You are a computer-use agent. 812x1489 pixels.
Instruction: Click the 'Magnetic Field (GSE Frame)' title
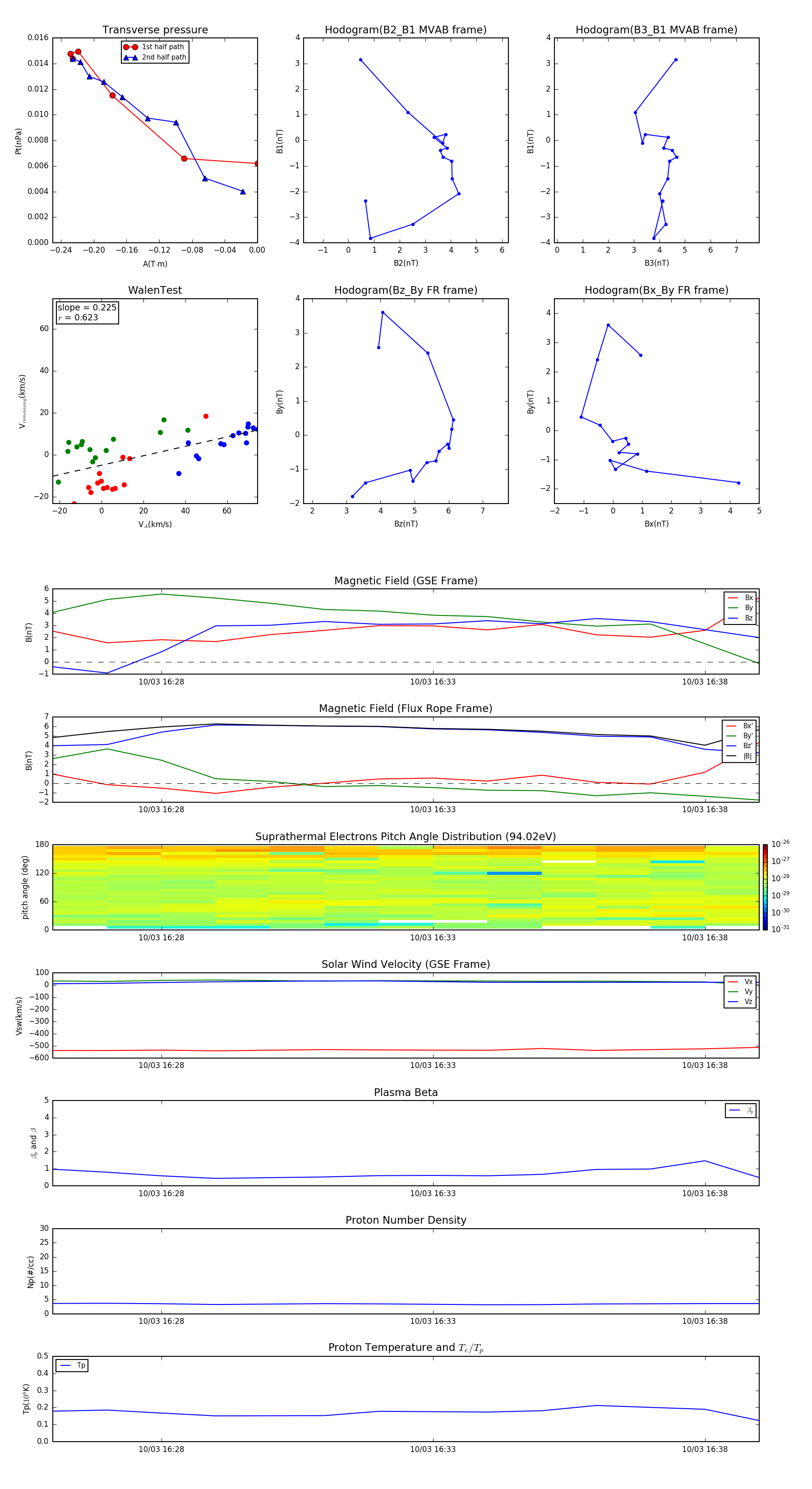pos(406,581)
